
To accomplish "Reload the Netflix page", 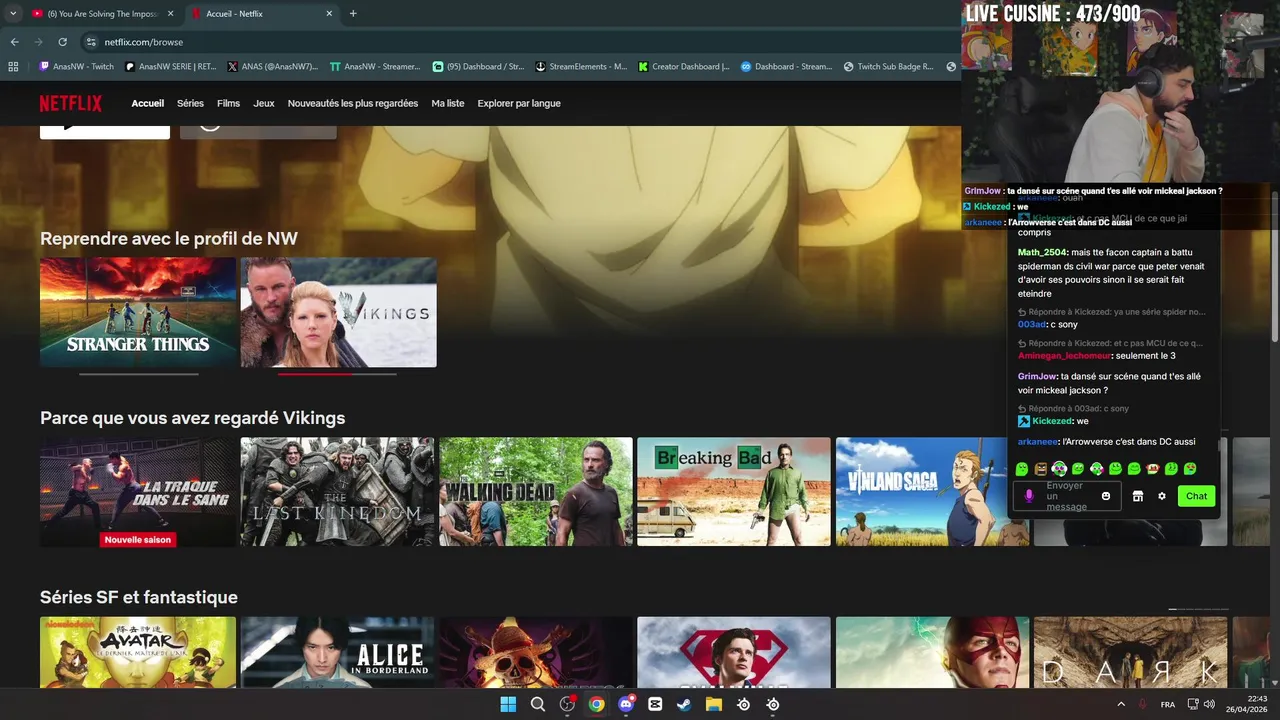I will [x=62, y=42].
